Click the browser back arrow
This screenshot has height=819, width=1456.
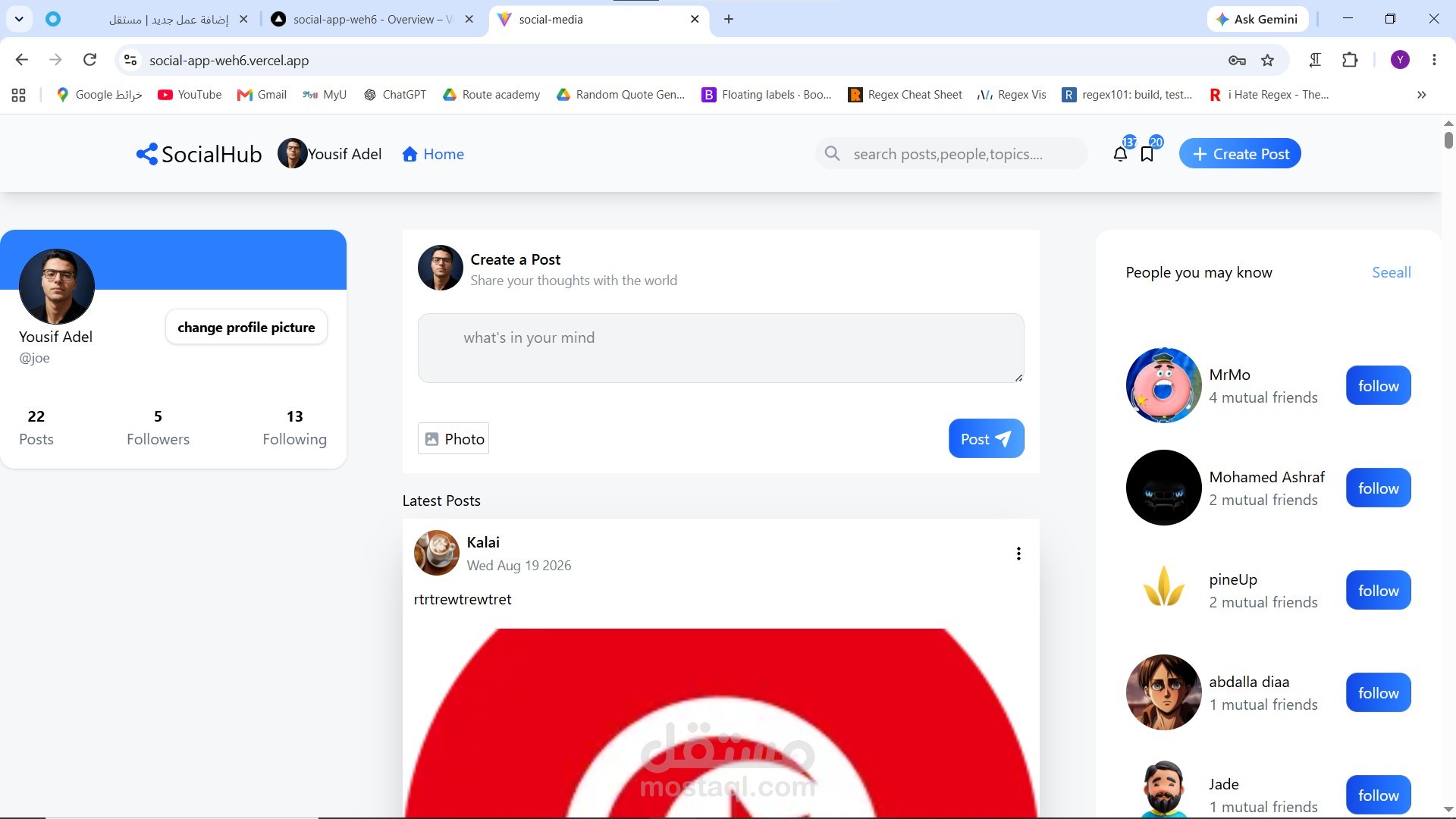[x=21, y=60]
